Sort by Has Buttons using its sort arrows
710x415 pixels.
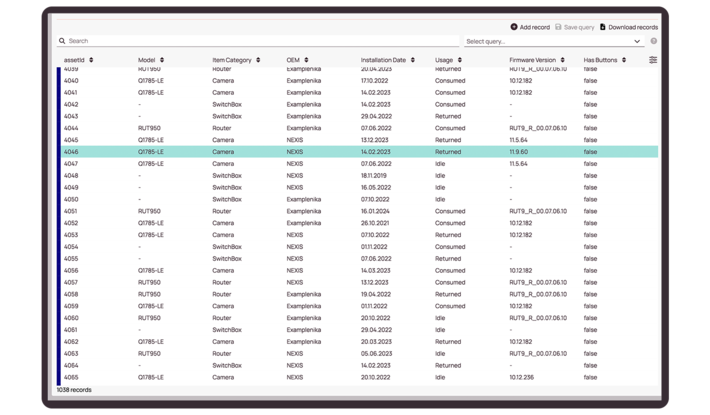tap(624, 60)
